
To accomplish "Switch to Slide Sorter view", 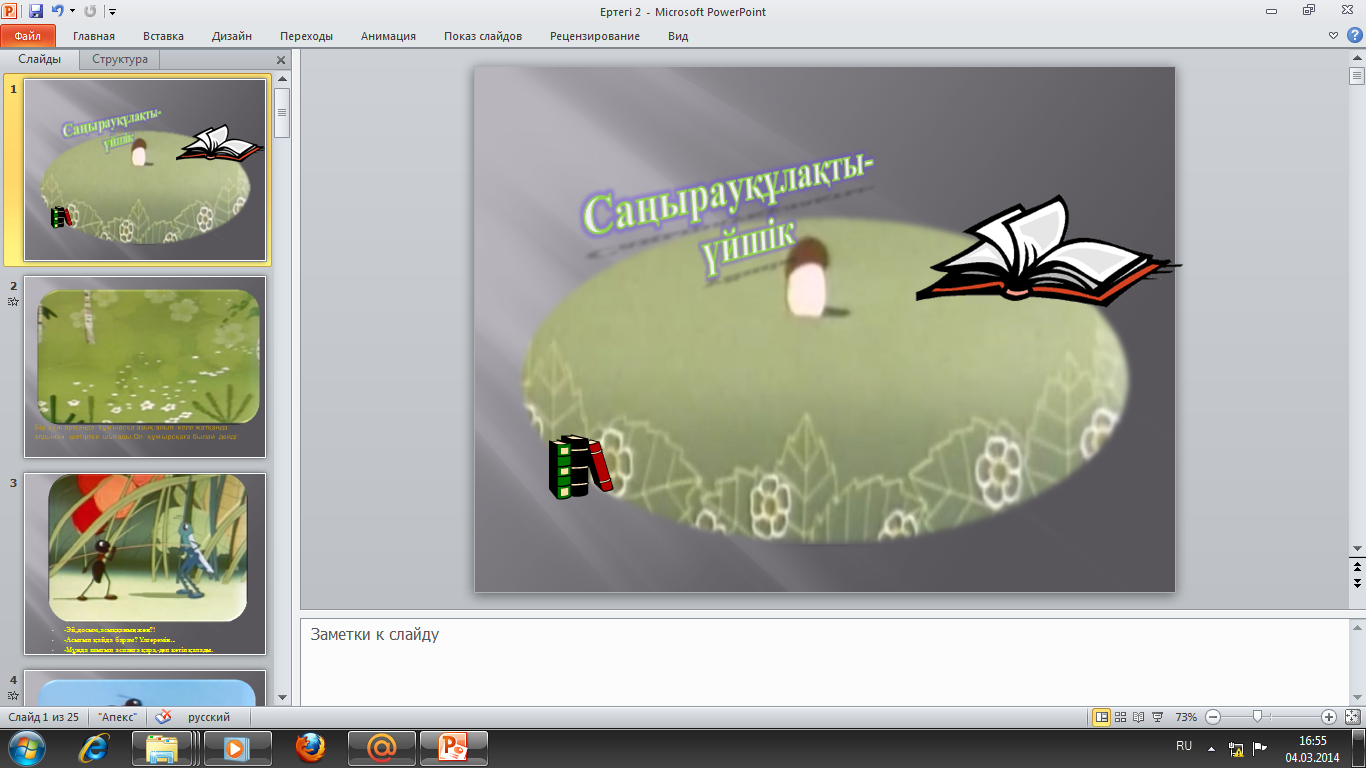I will pos(1120,717).
